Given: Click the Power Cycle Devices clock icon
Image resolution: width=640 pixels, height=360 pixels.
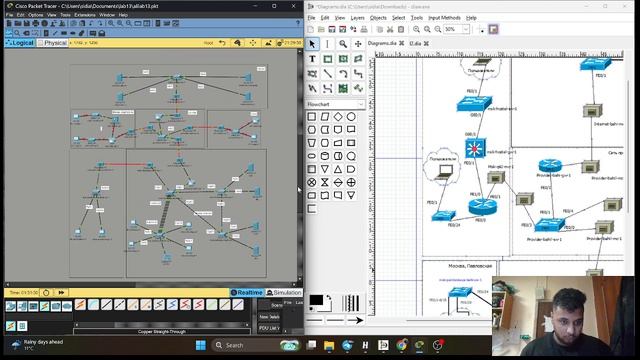Looking at the screenshot, I should tap(46, 293).
